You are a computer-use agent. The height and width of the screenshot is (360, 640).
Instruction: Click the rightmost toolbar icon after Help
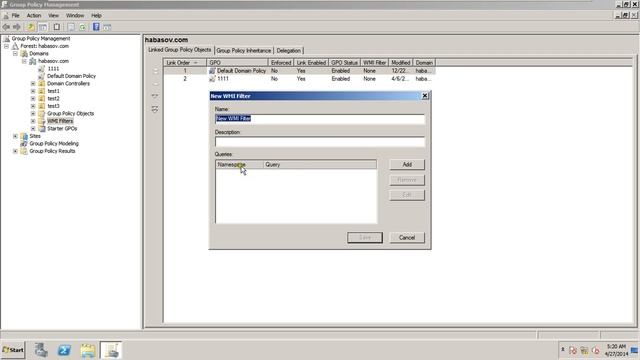pyautogui.click(x=107, y=27)
